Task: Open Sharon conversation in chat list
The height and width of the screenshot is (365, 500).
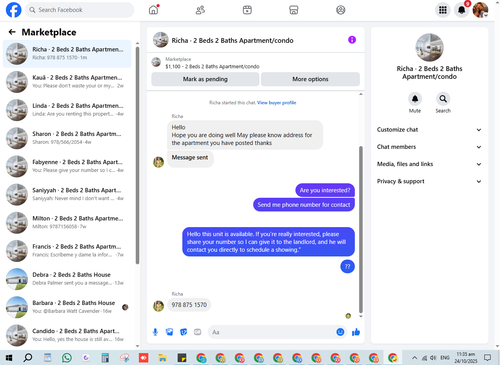Action: point(67,138)
